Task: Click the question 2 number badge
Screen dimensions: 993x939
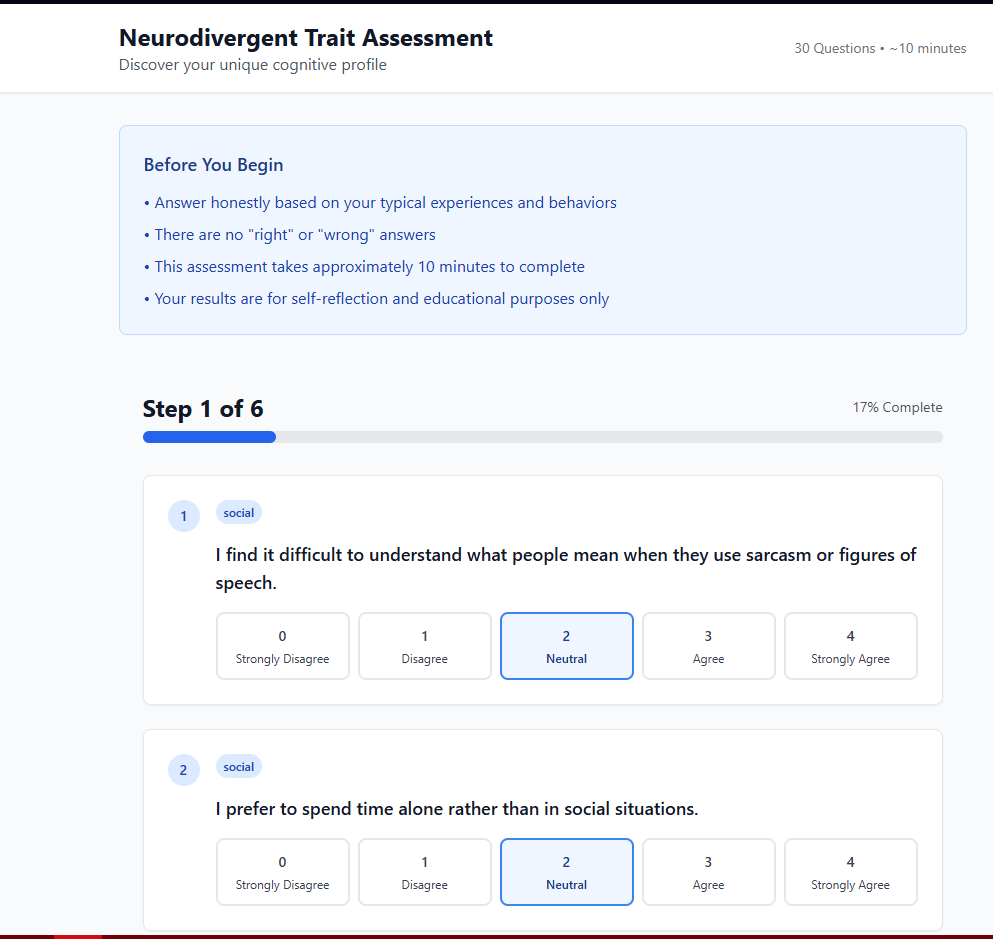Action: [184, 770]
